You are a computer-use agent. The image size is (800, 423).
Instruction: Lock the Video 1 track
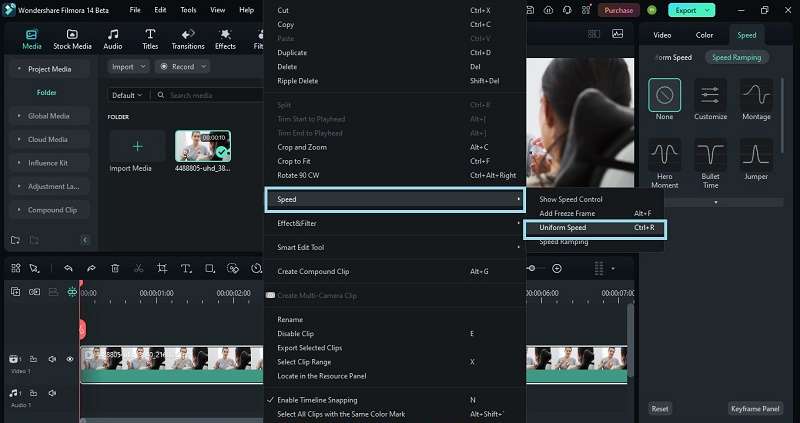click(33, 359)
